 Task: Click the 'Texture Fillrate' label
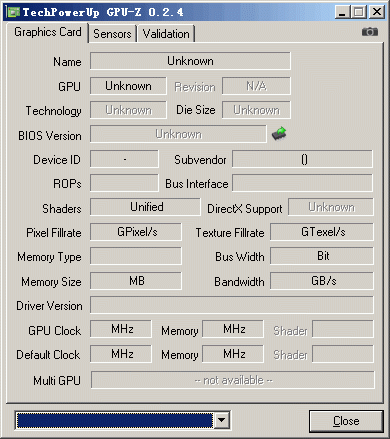[x=230, y=233]
